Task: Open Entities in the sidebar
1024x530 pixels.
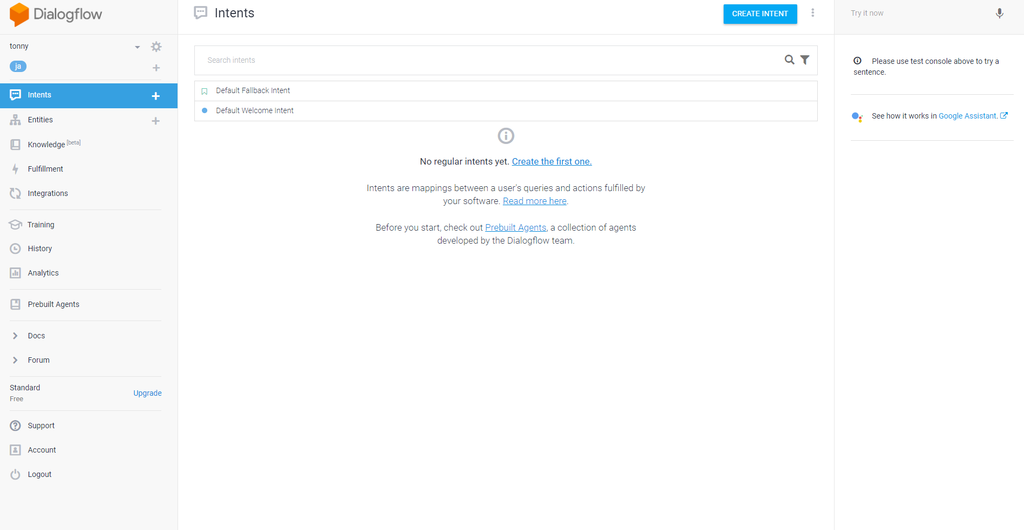Action: [x=40, y=120]
